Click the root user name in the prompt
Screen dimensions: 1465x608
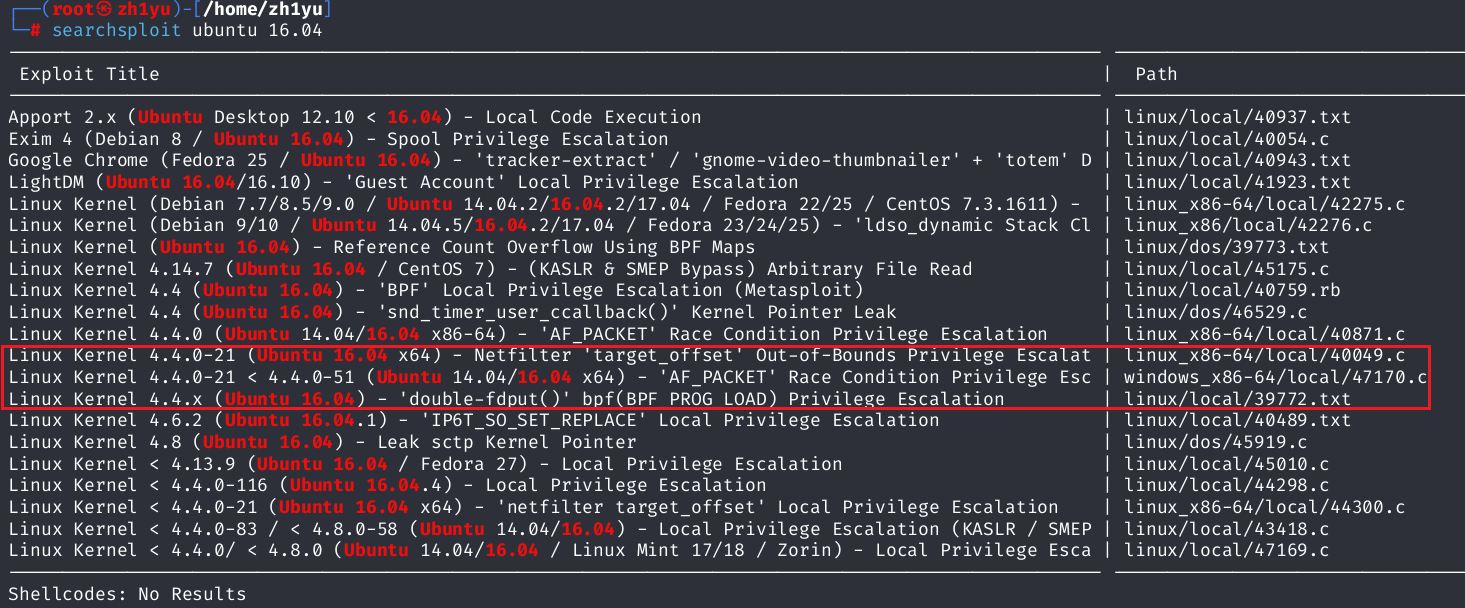(74, 9)
